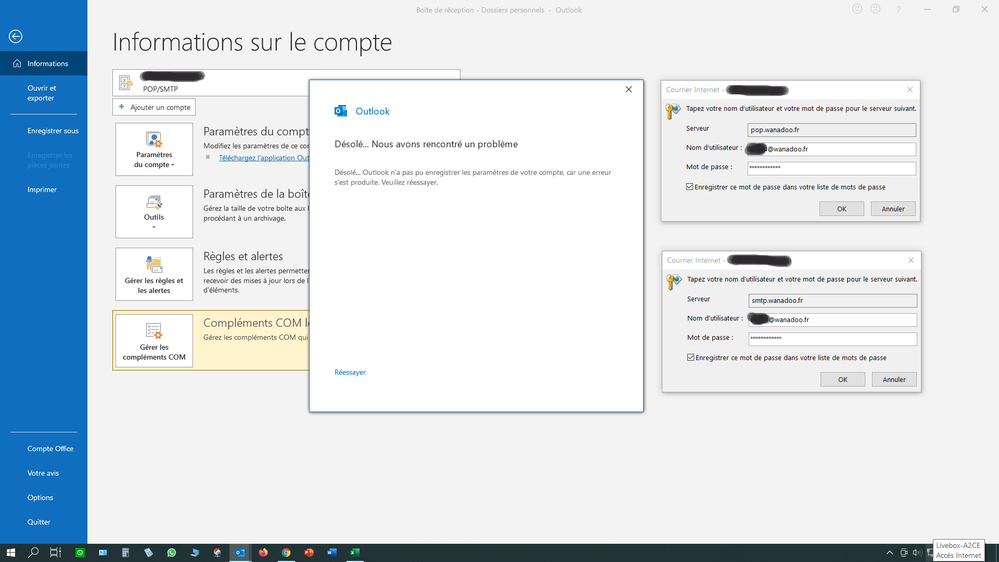Viewport: 999px width, 562px height.
Task: Select Imprimer in the sidebar
Action: point(43,189)
